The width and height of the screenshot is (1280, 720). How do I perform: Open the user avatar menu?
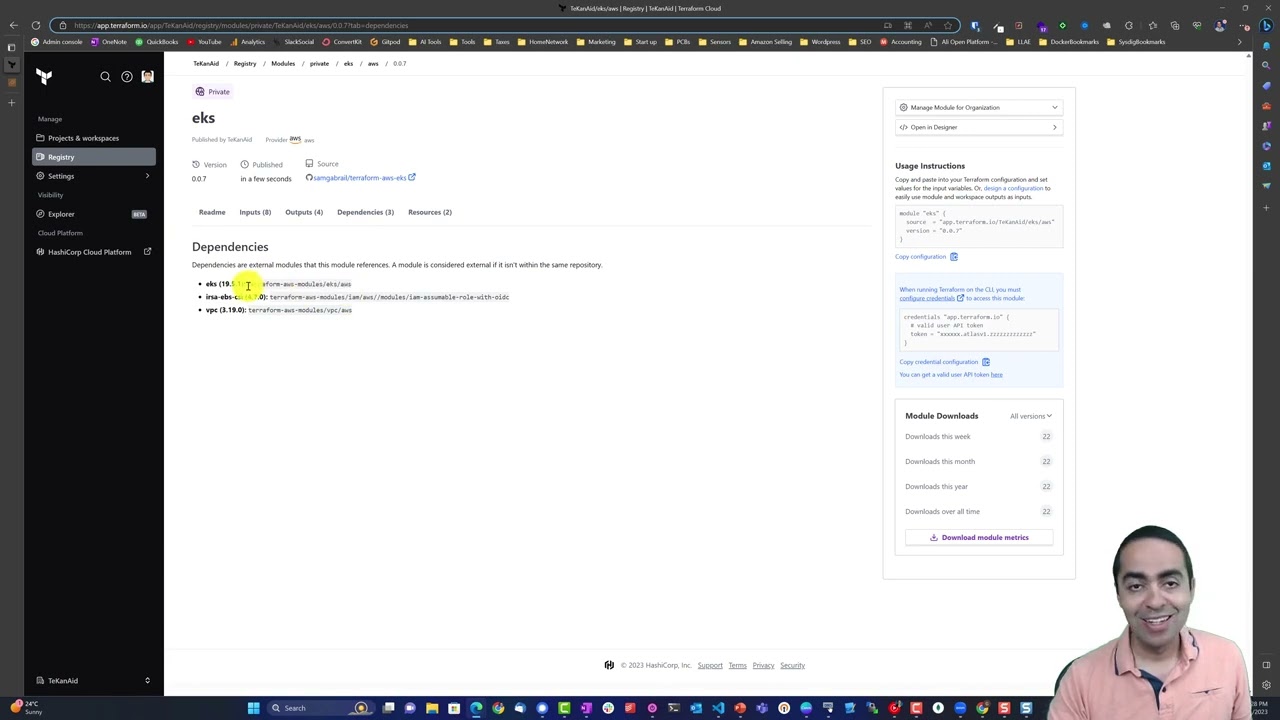(x=147, y=76)
